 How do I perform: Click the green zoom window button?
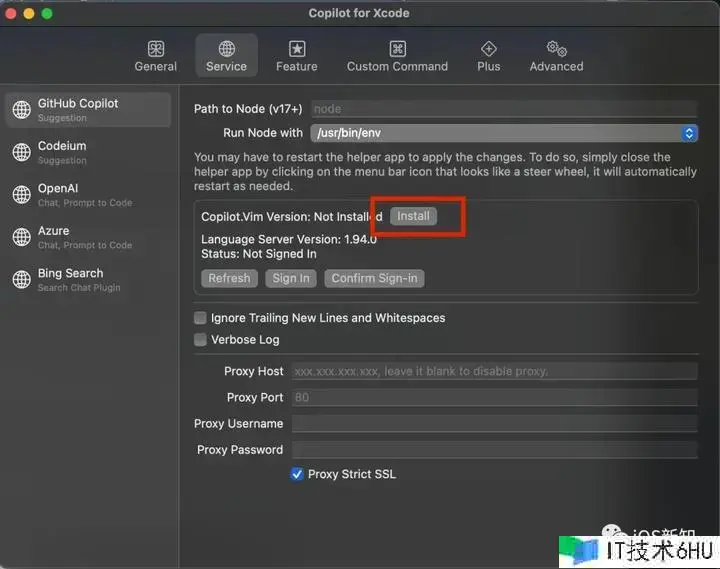[47, 14]
